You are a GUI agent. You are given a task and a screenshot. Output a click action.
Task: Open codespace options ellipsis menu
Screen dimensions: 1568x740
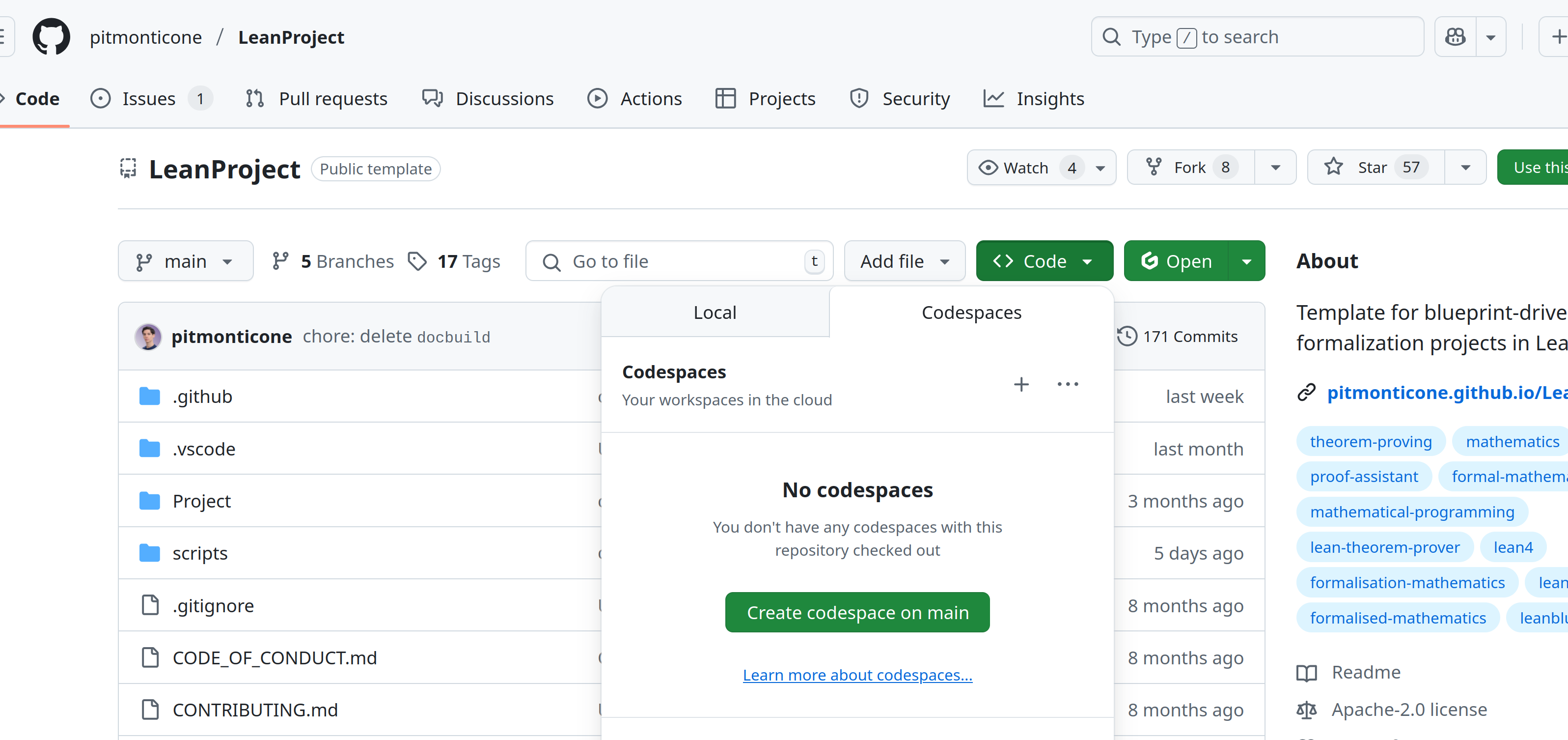point(1068,384)
